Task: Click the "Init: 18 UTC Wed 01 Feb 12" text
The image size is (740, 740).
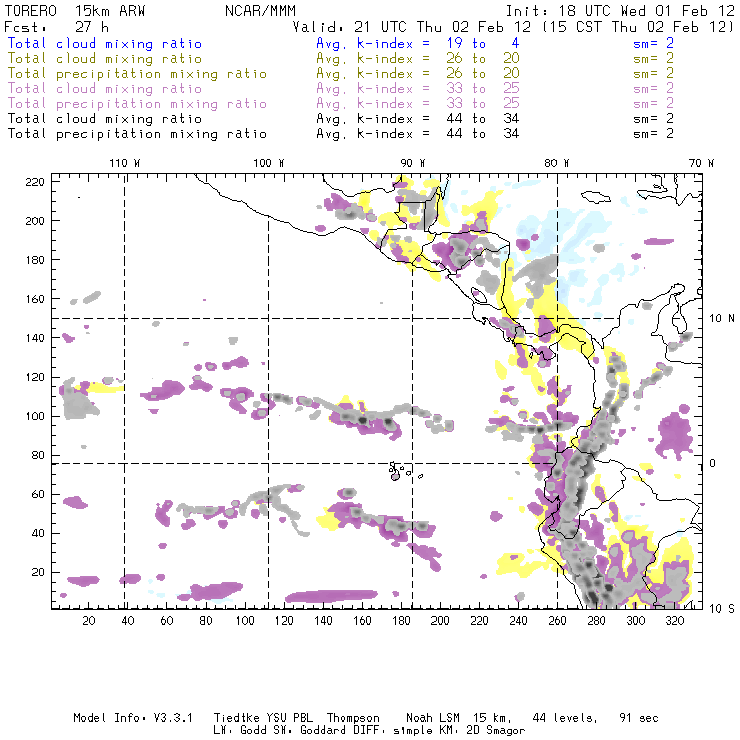Action: click(620, 11)
